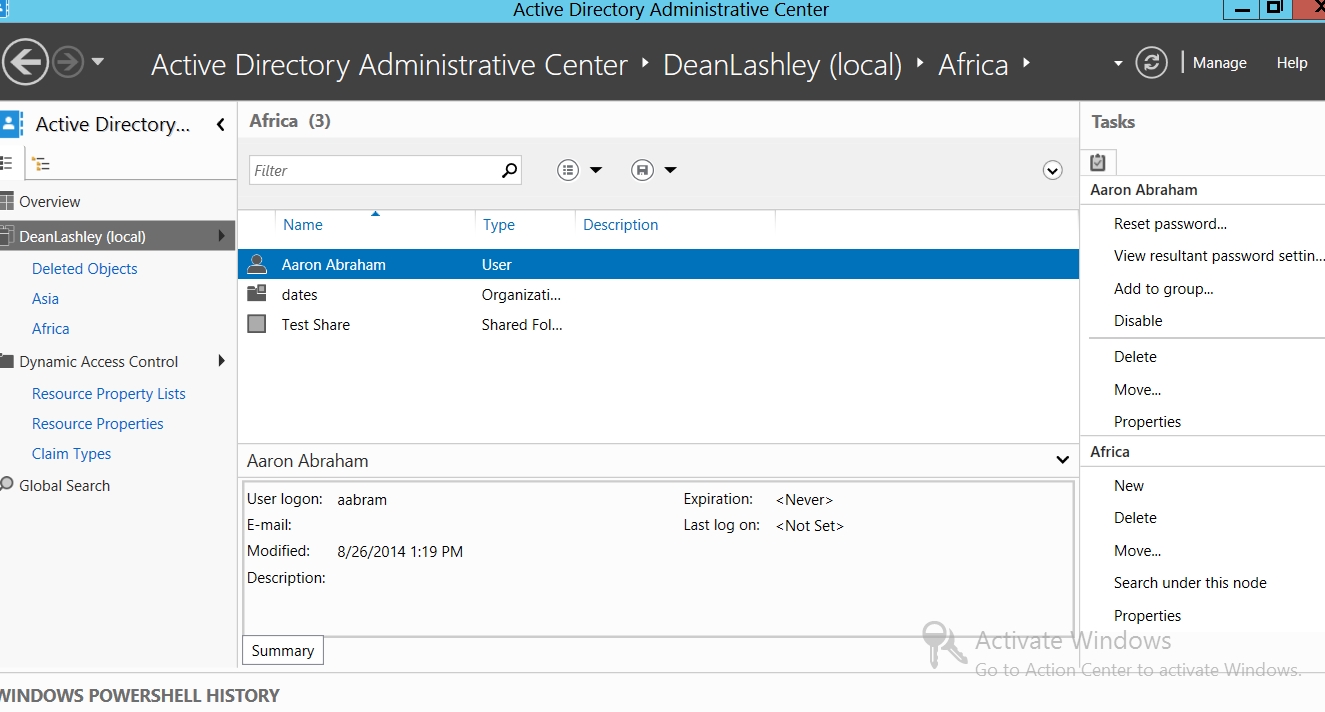Screen dimensions: 1325x712
Task: Click Delete under Aaron Abraham tasks
Action: pos(1135,357)
